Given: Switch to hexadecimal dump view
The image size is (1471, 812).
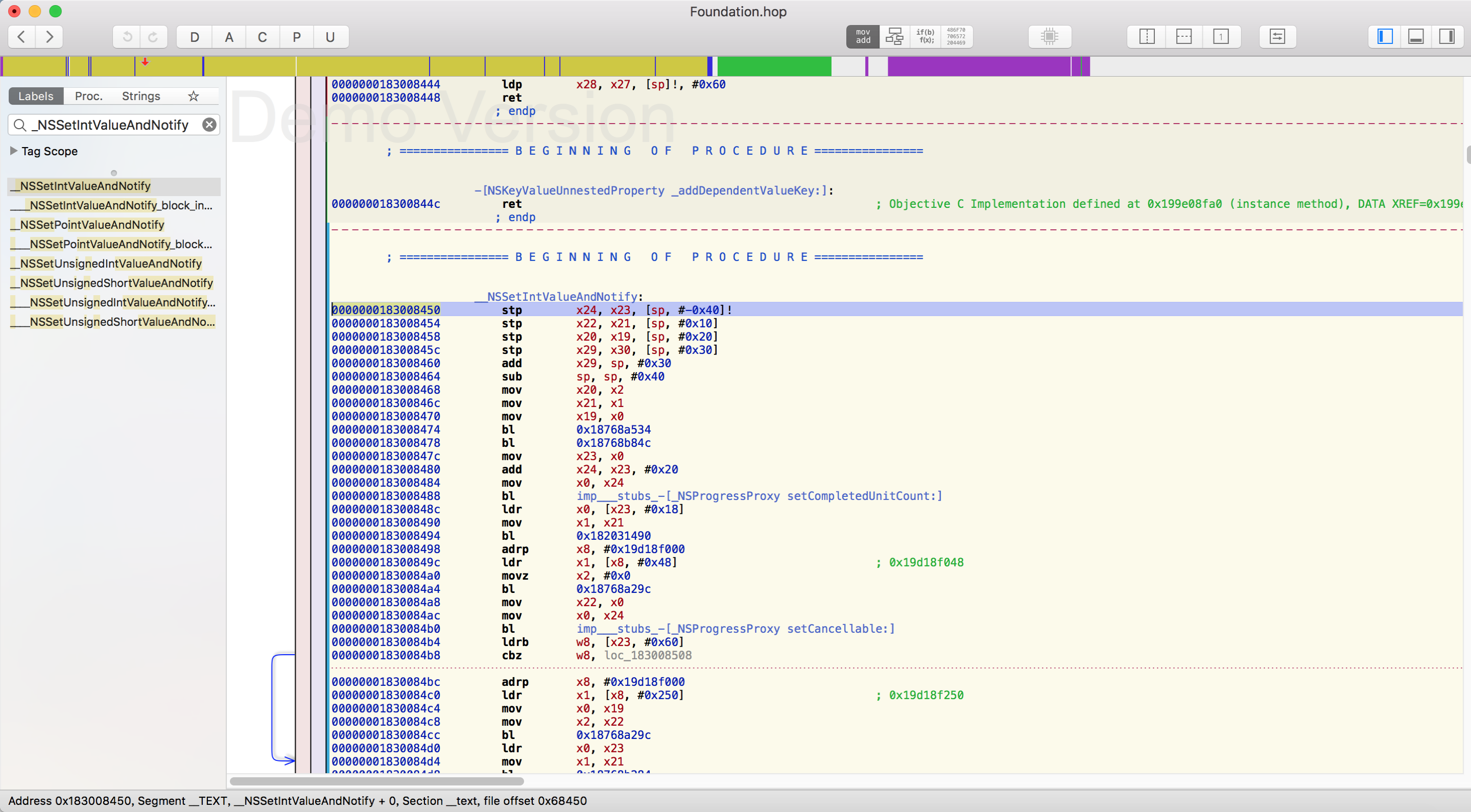Looking at the screenshot, I should tap(956, 37).
